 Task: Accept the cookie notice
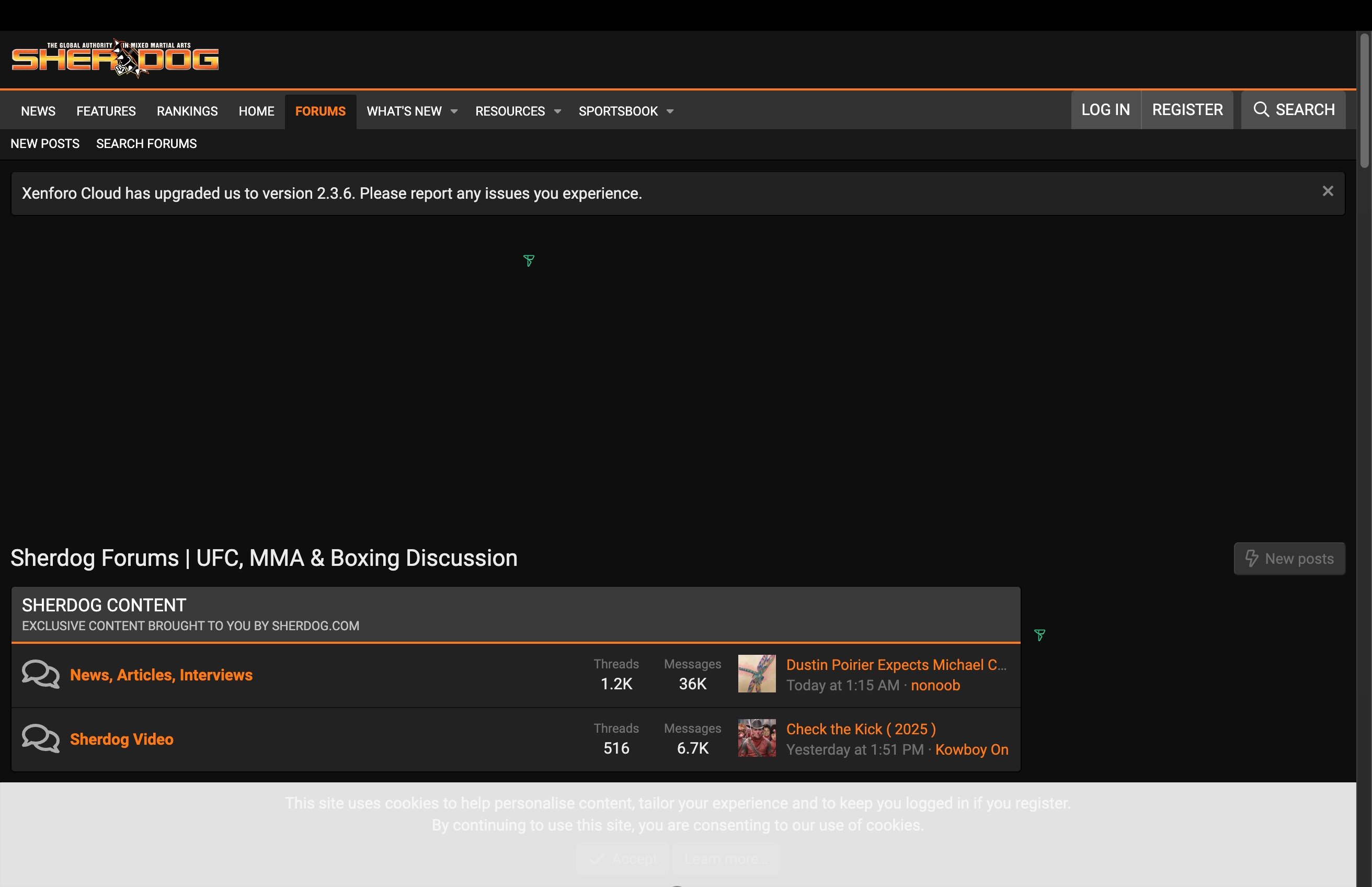(623, 859)
